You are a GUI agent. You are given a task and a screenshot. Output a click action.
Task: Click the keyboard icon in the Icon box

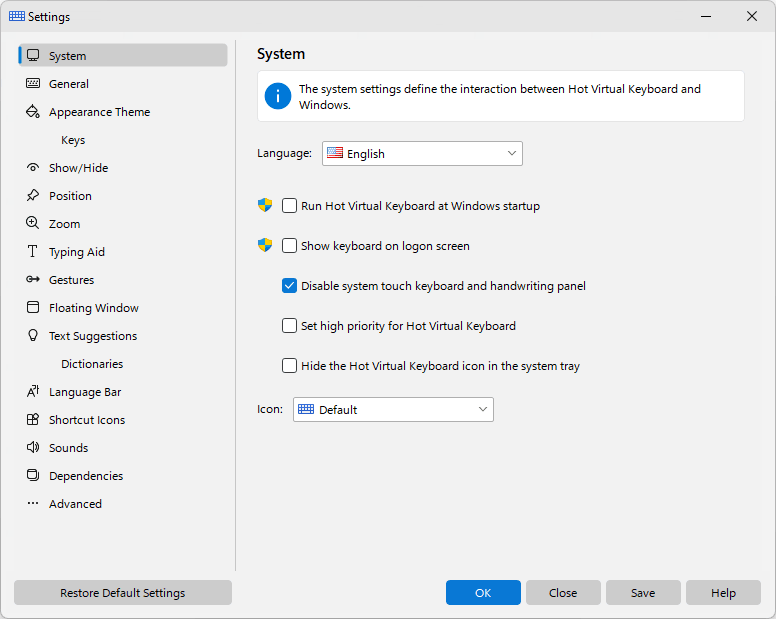tap(306, 409)
